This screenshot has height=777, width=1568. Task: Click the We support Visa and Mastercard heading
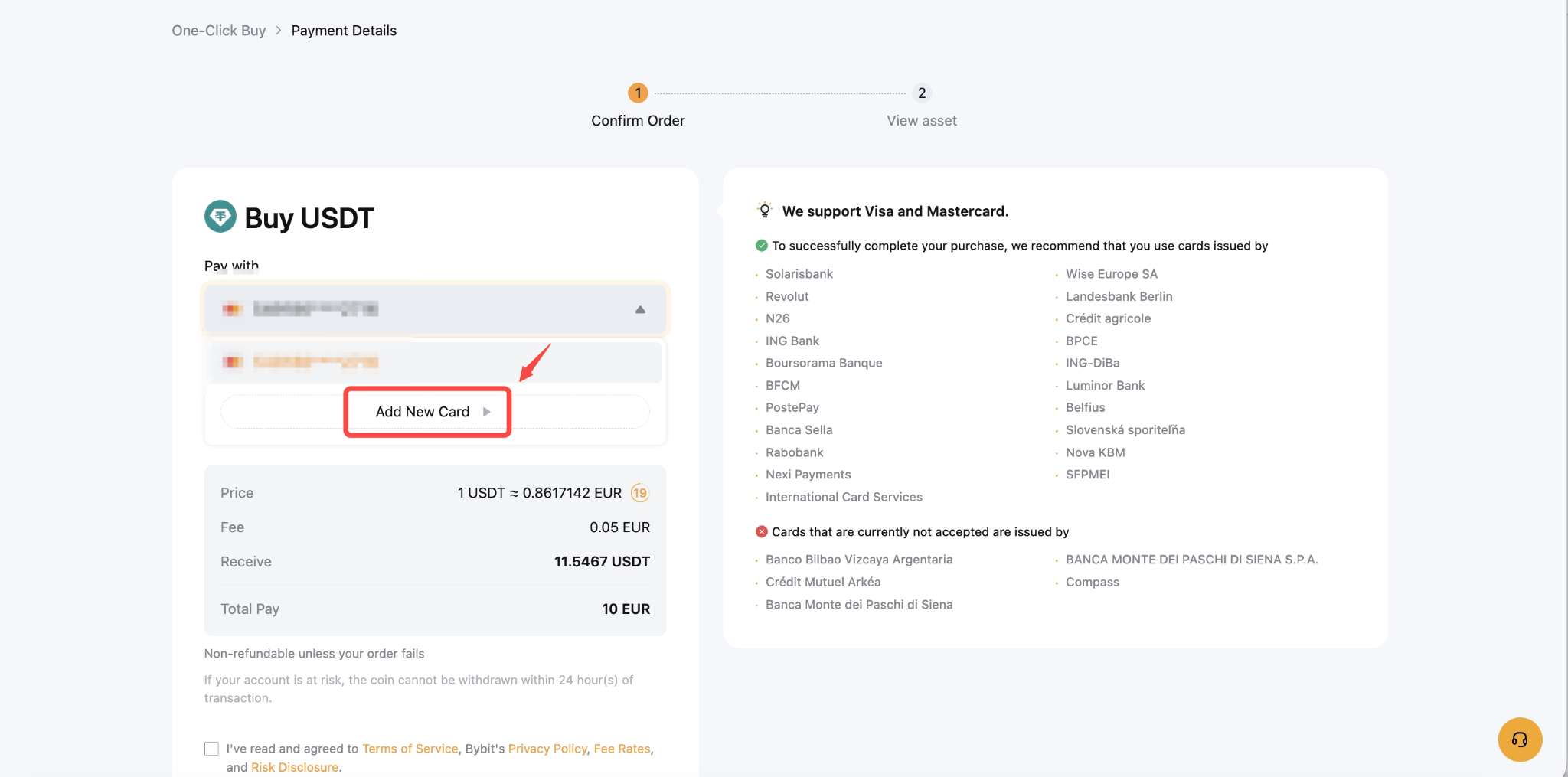pyautogui.click(x=895, y=211)
